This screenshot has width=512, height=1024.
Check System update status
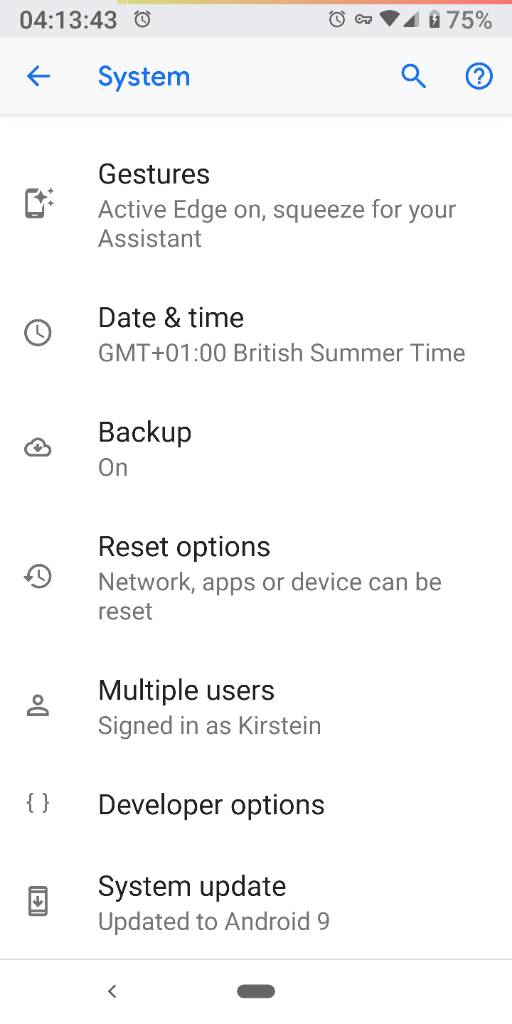(x=256, y=903)
